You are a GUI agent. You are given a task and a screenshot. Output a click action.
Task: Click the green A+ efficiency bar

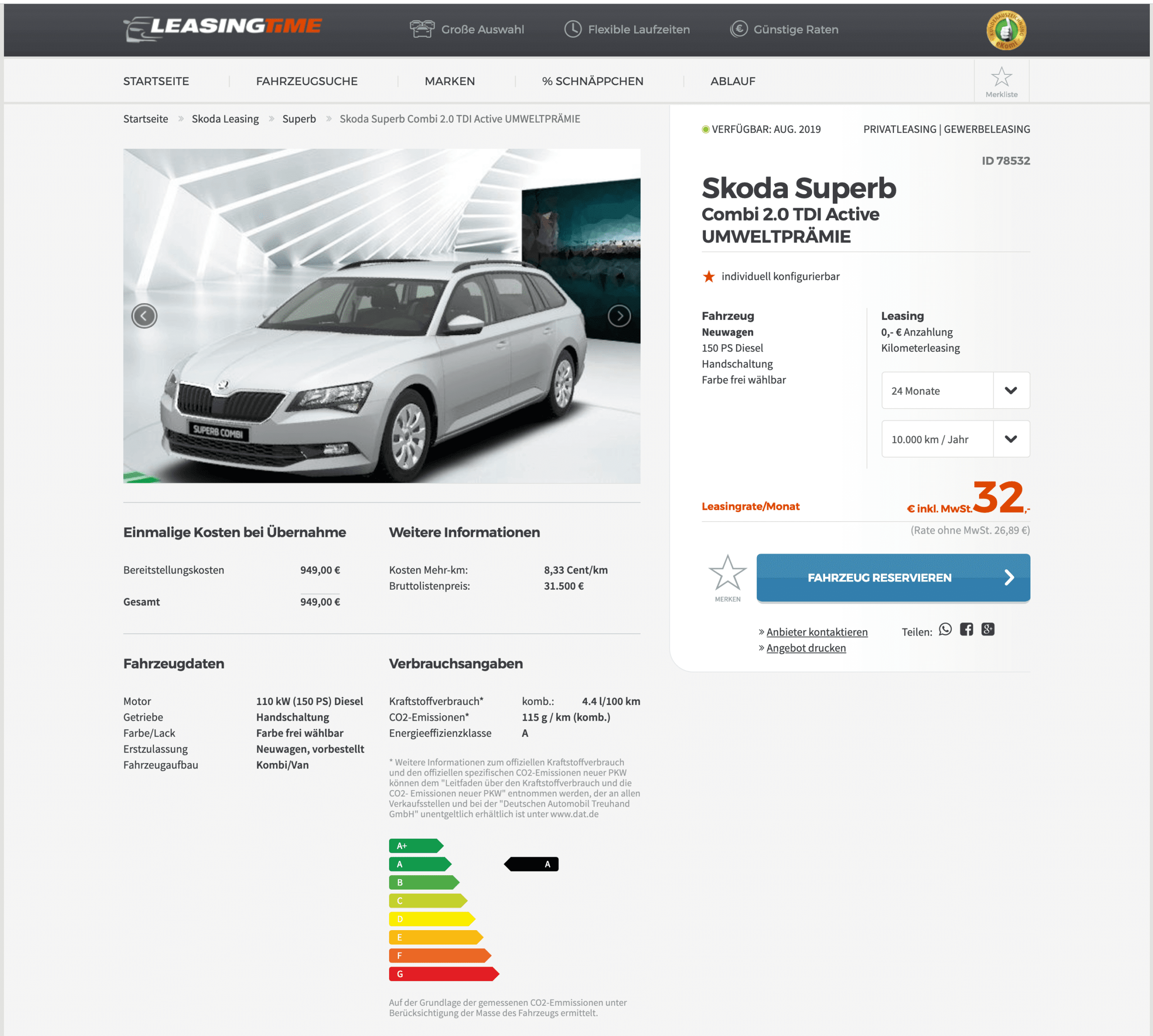coord(416,846)
